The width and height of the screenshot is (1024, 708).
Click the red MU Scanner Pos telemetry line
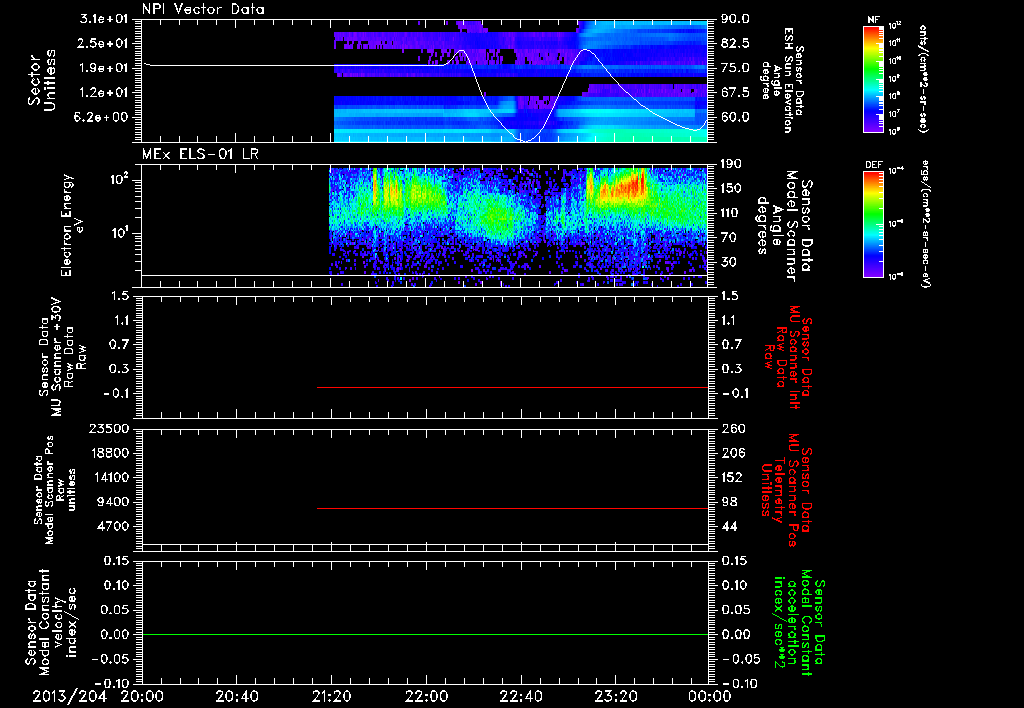tap(512, 508)
